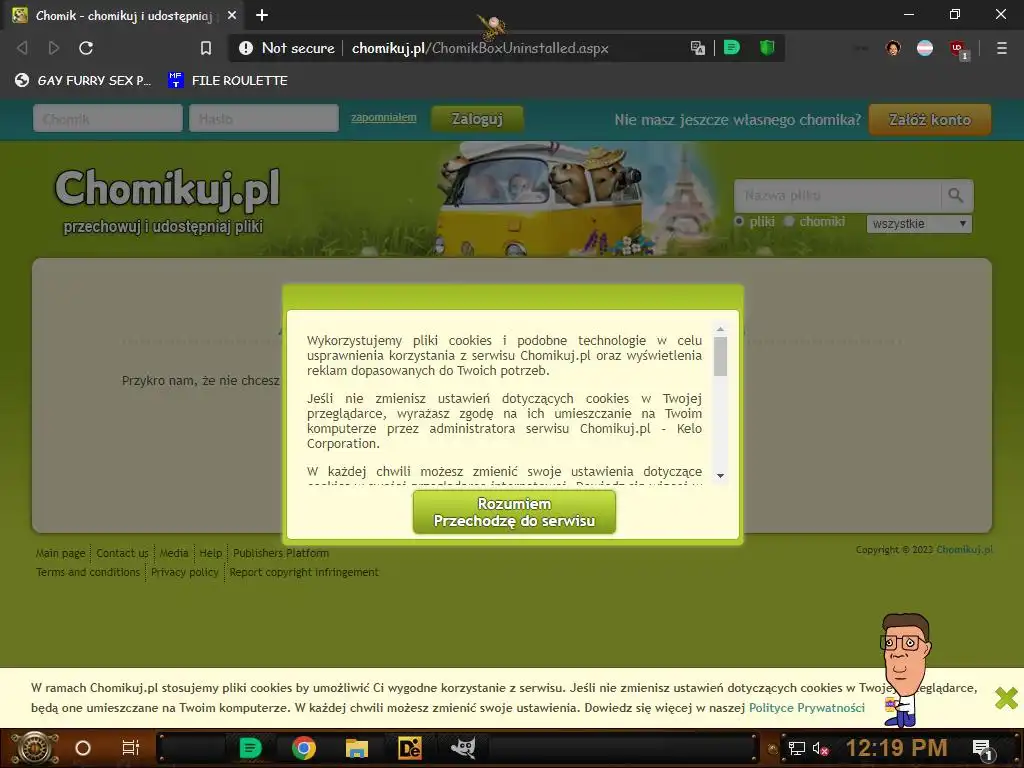
Task: Click the Załóż konto button
Action: [929, 120]
